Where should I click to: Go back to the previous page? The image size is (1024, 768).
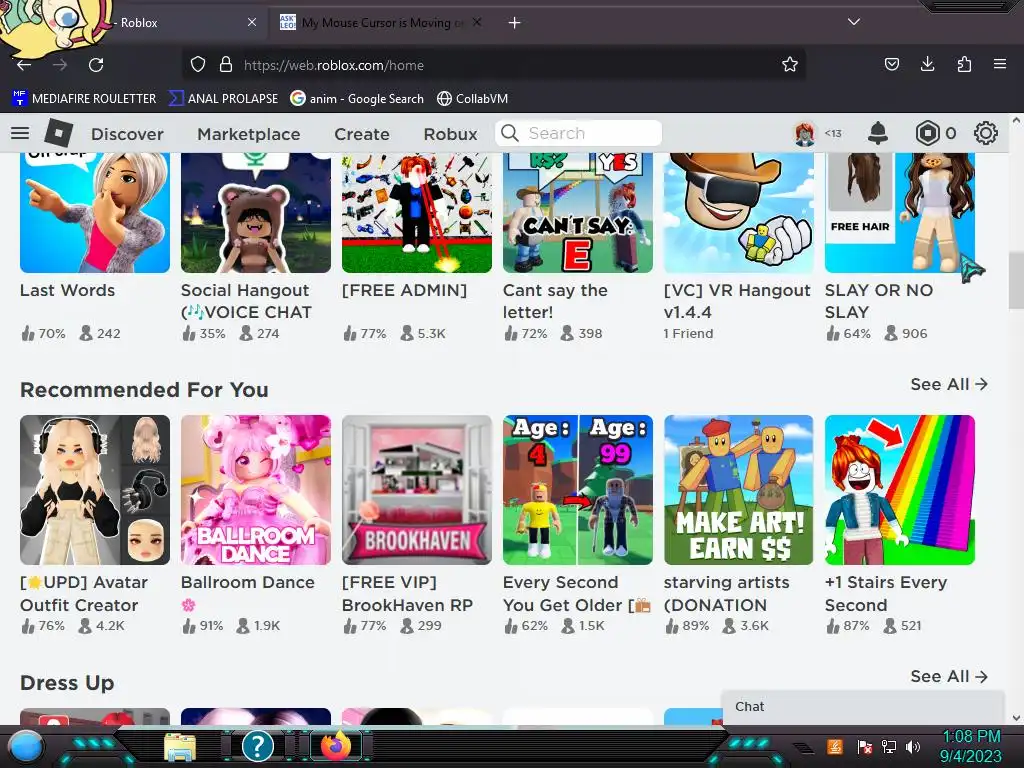tap(24, 65)
